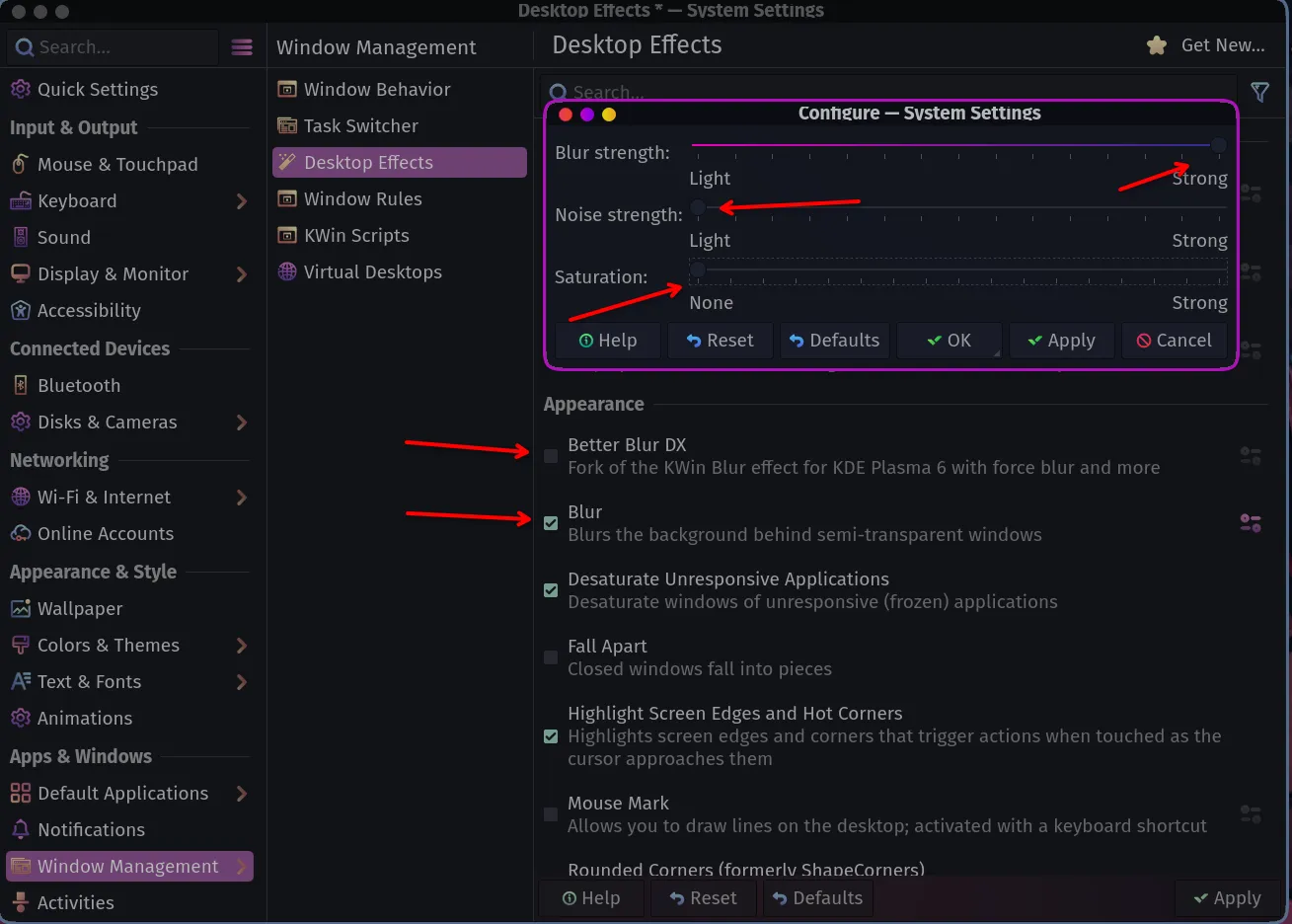
Task: Click the Bluetooth icon in the sidebar
Action: point(20,386)
